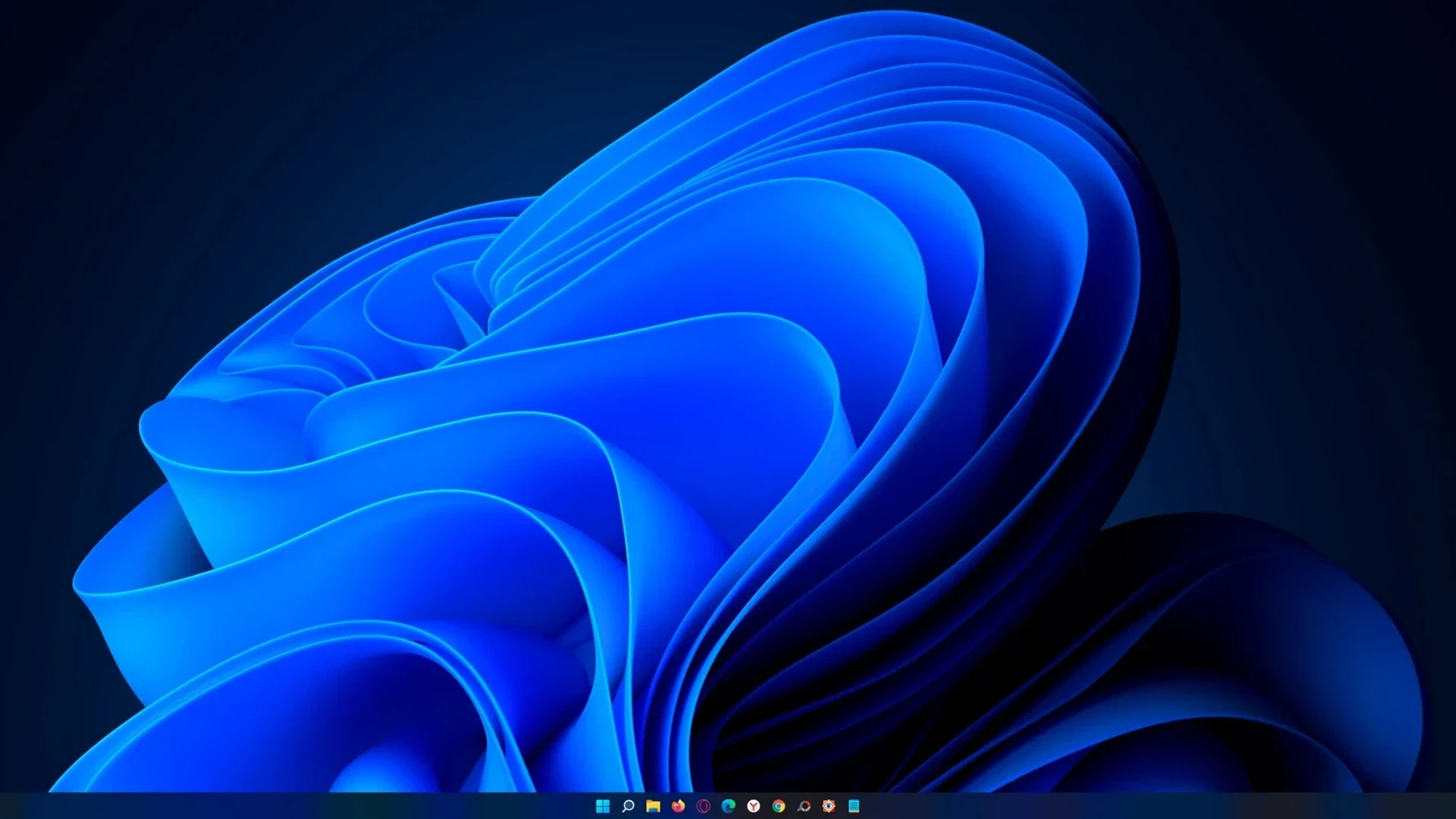Click the blue-green swirl Edge logo
Image resolution: width=1456 pixels, height=819 pixels.
click(x=728, y=805)
